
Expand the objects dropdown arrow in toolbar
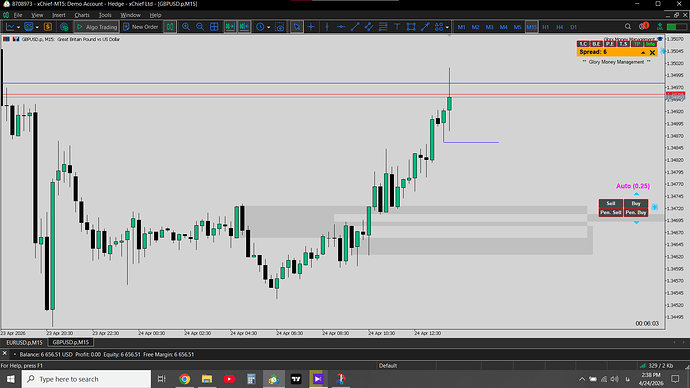click(x=447, y=27)
